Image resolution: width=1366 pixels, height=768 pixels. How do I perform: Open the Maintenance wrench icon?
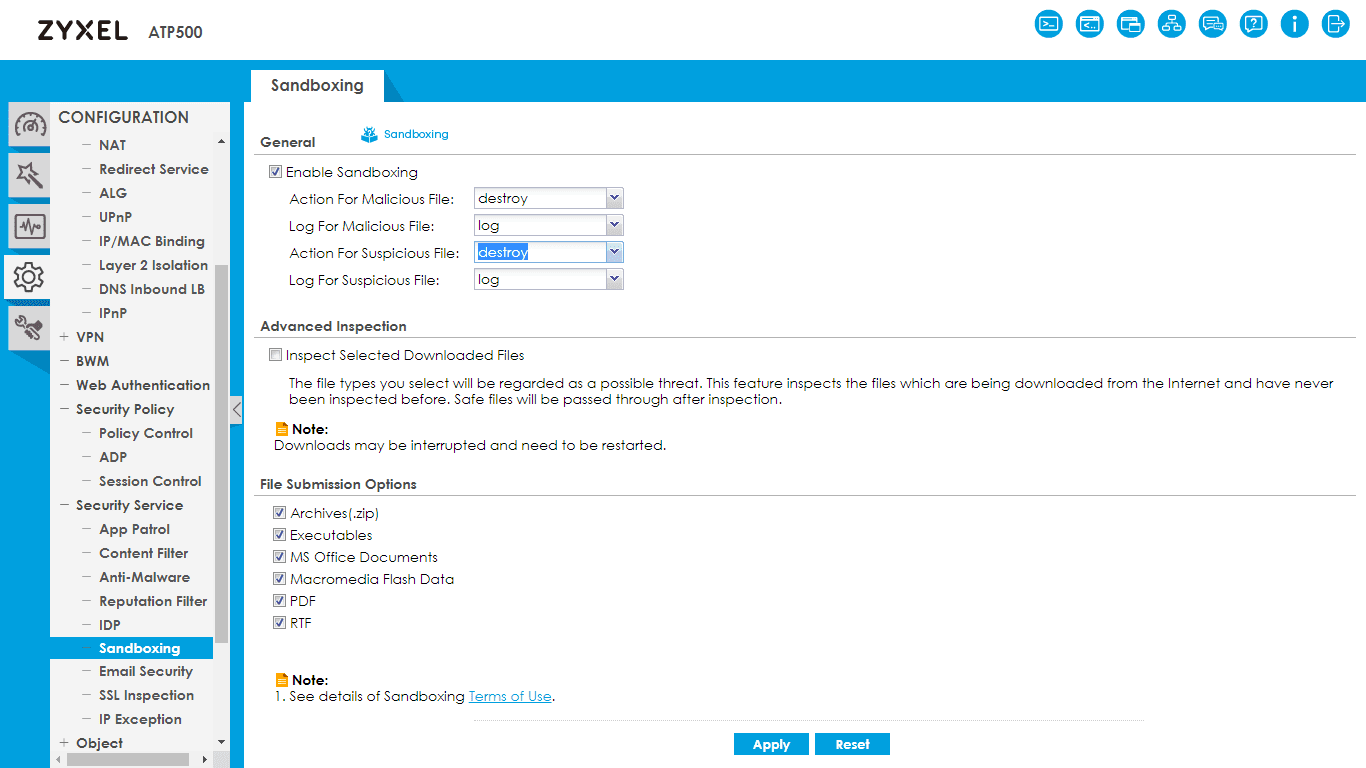(30, 327)
